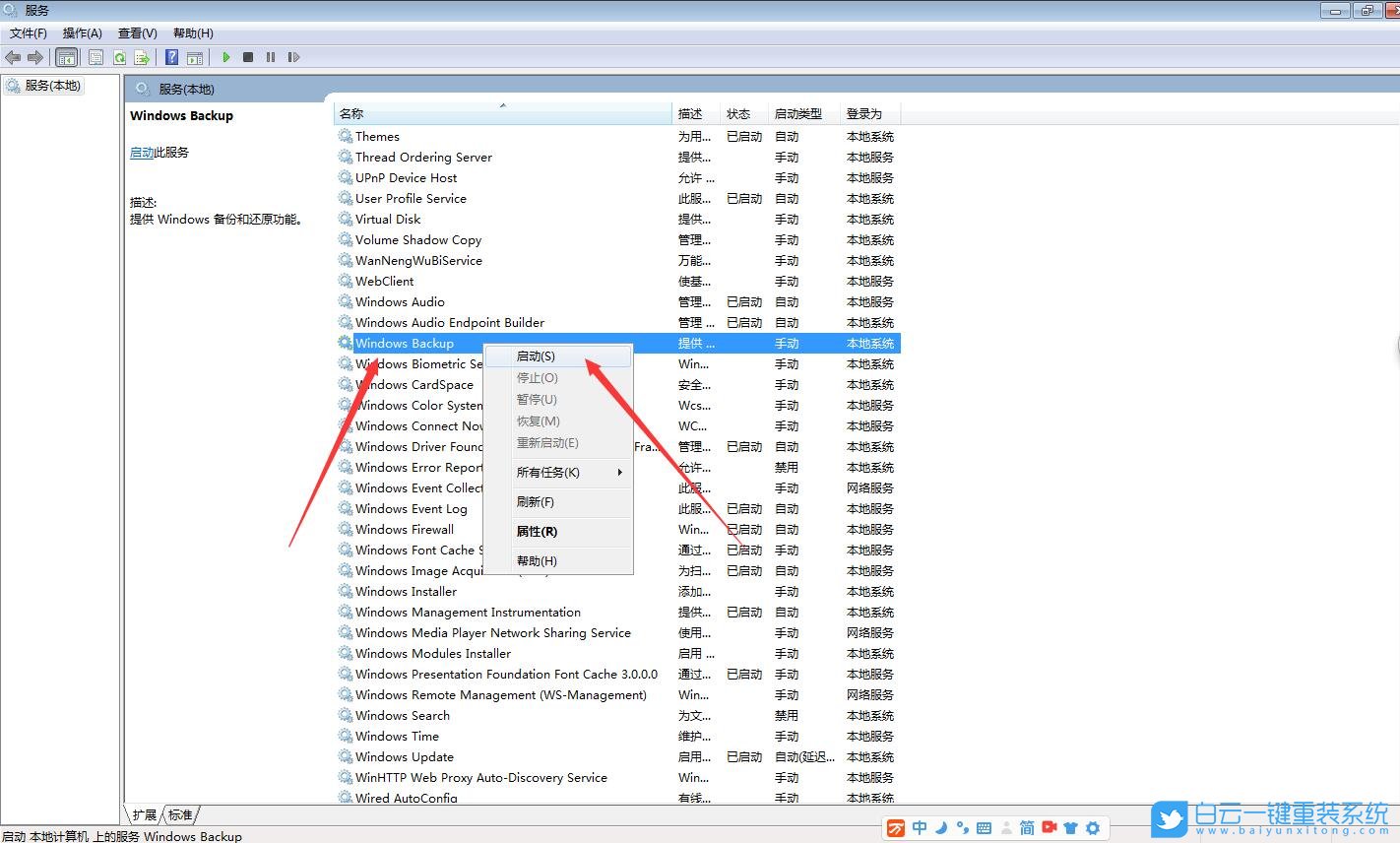Select the Stop Service toolbar icon
Viewport: 1400px width, 843px height.
[248, 56]
